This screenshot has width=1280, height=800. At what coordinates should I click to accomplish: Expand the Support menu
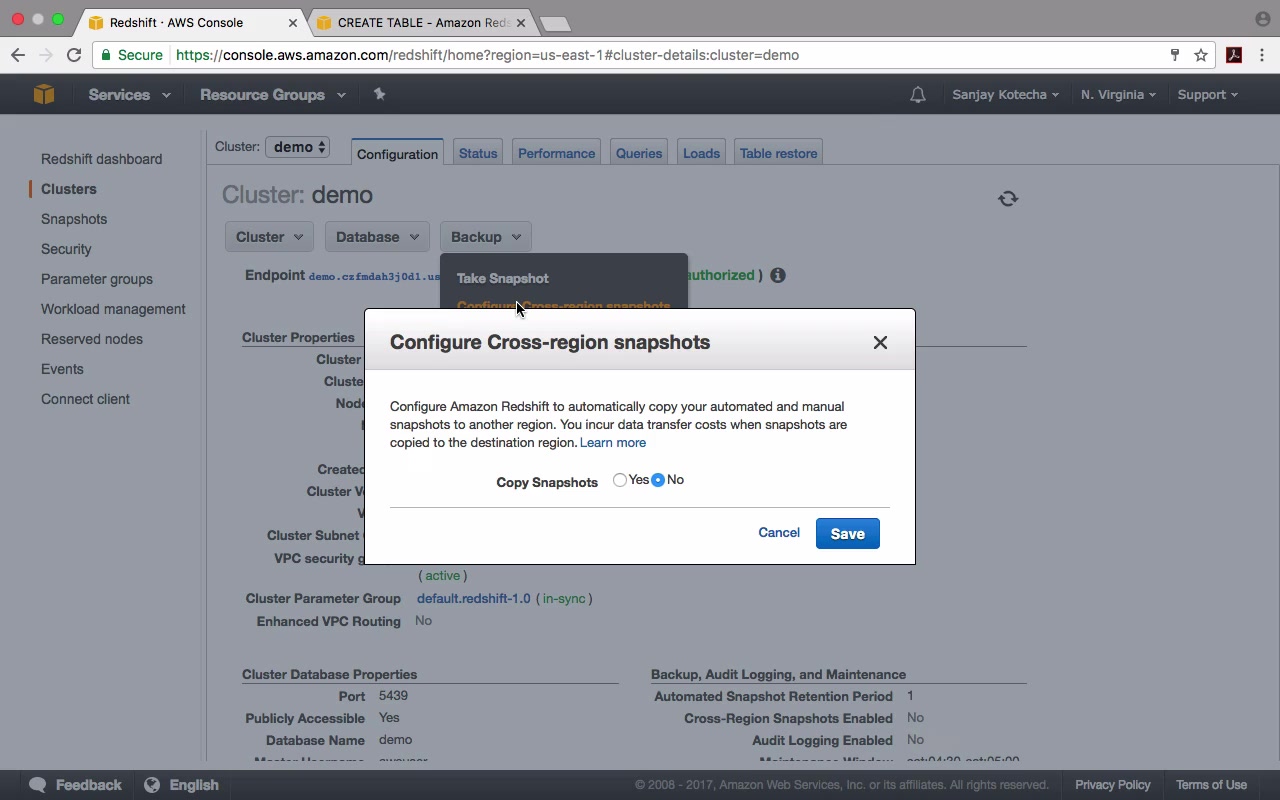pyautogui.click(x=1207, y=95)
